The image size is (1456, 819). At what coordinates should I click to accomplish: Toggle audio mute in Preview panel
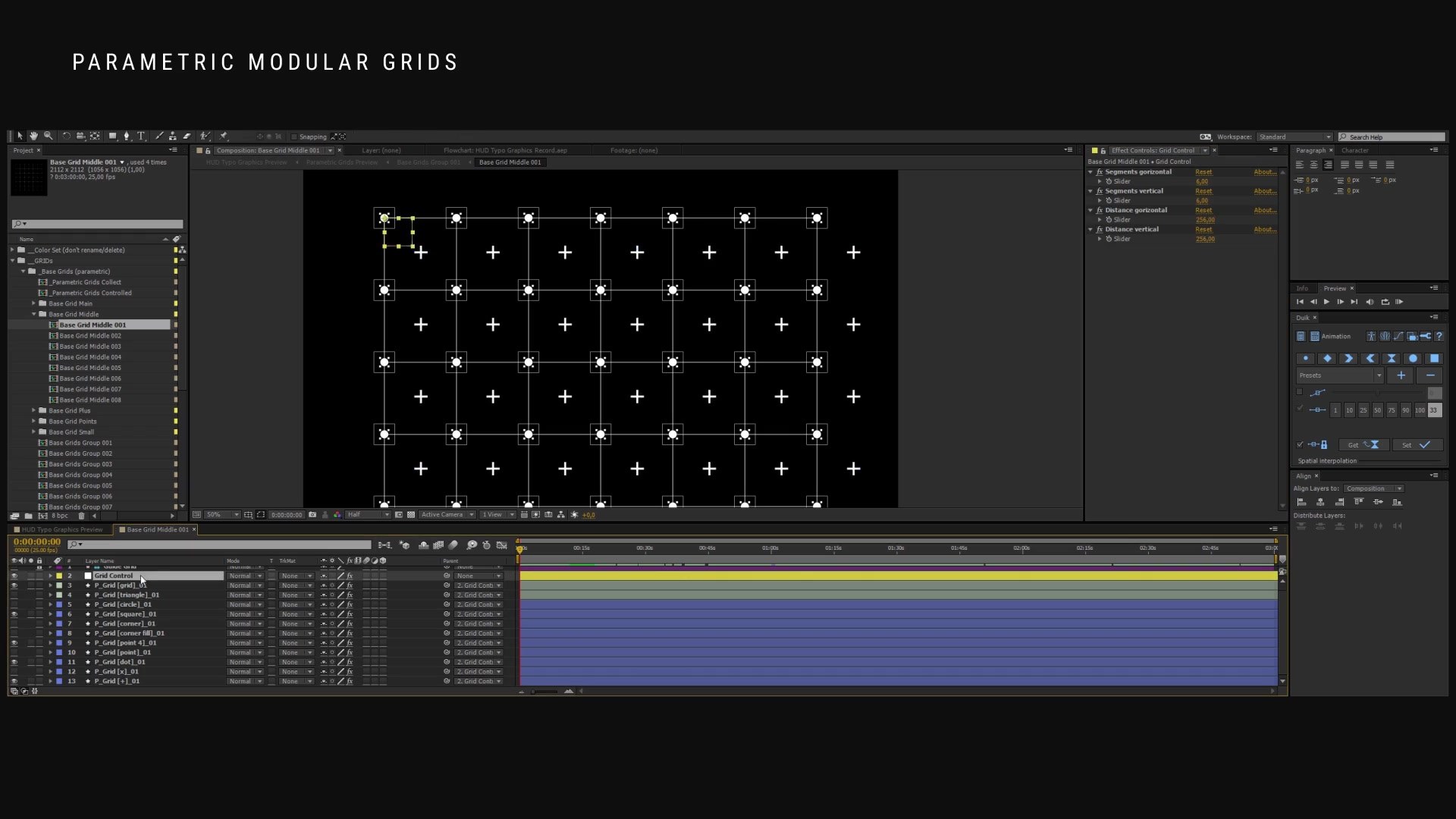[x=1370, y=302]
